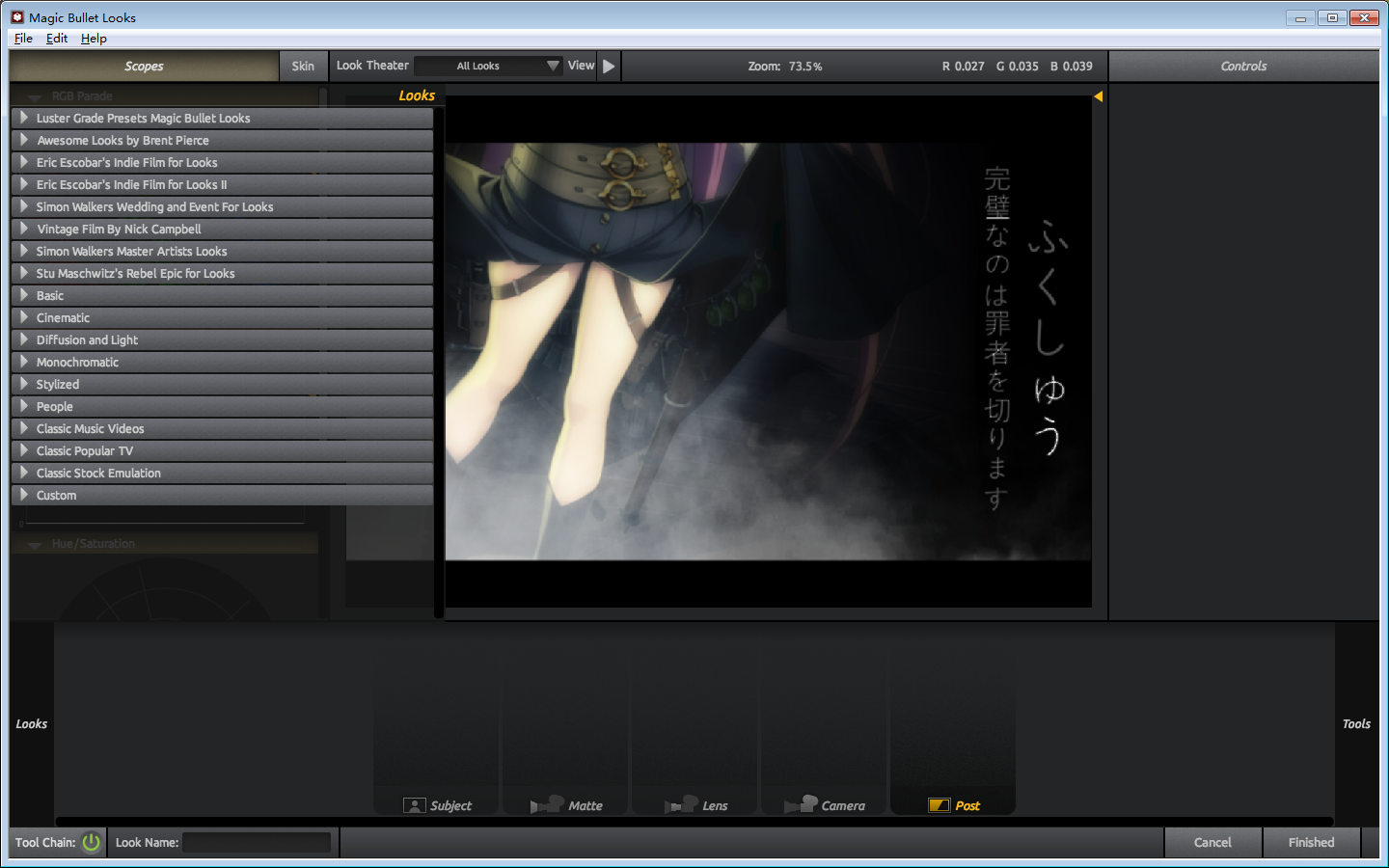
Task: Expand the Stylized looks category
Action: [x=222, y=384]
